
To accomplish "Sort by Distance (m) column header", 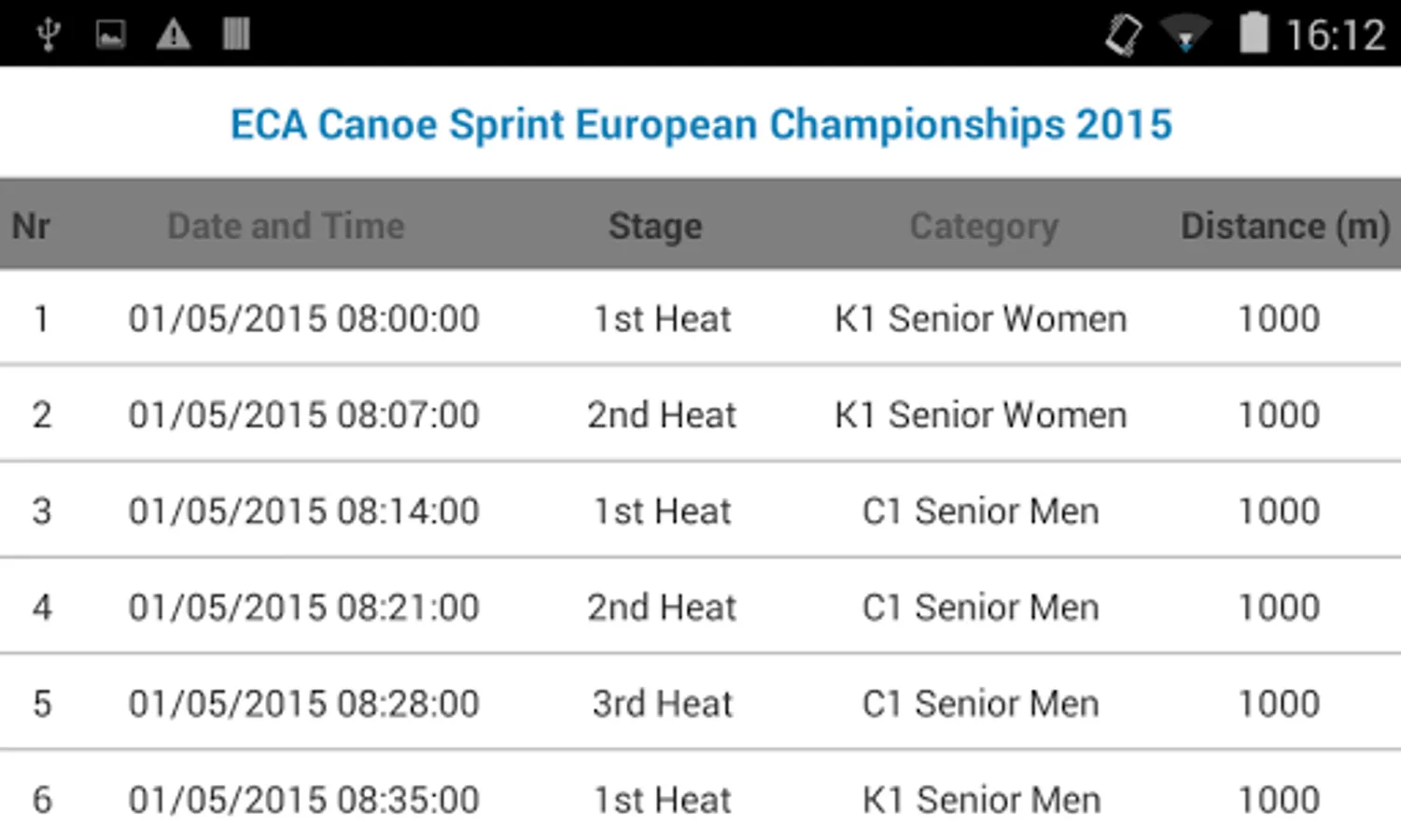I will [x=1284, y=226].
